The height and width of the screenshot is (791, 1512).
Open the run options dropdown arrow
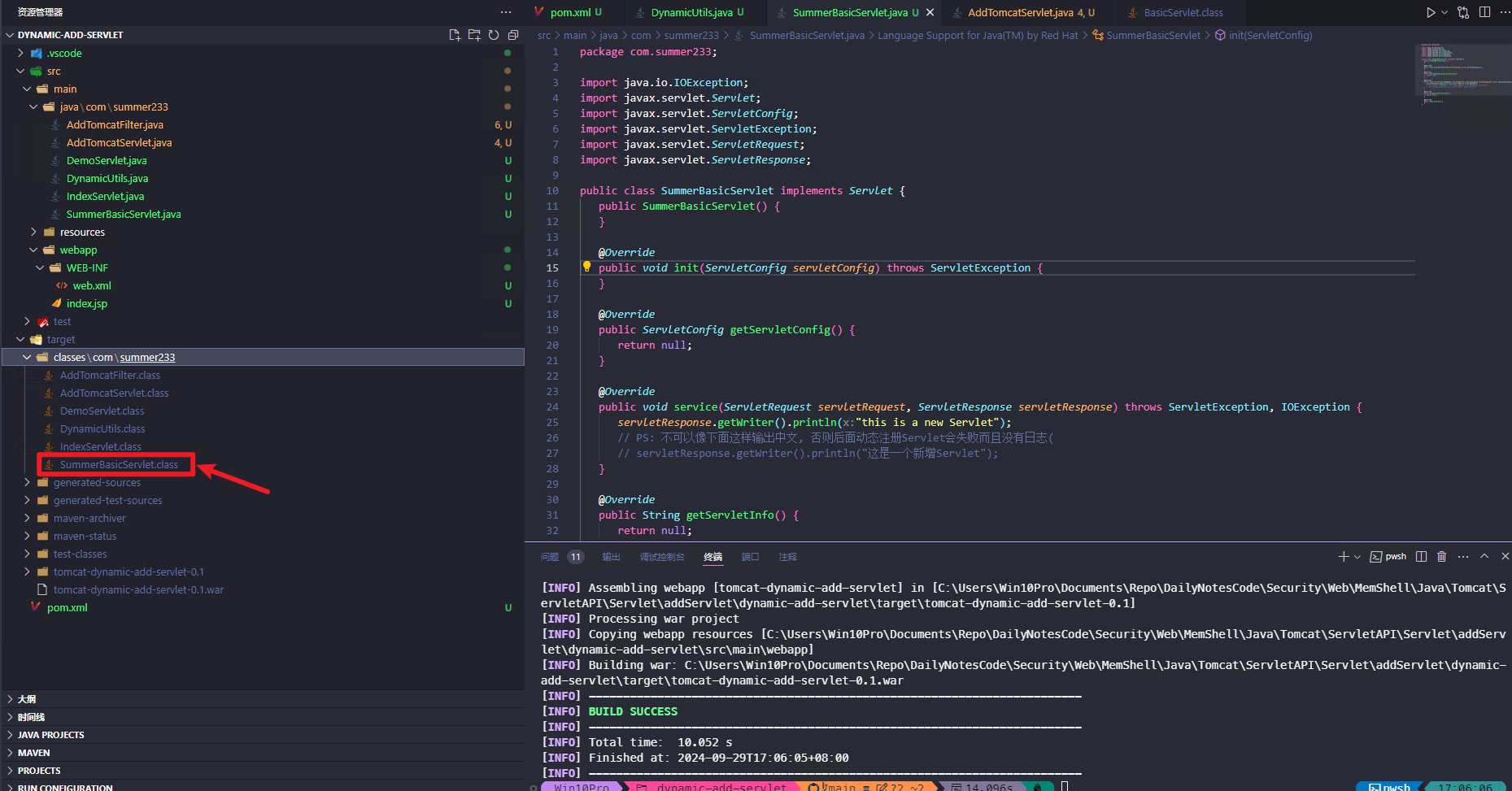coord(1444,12)
